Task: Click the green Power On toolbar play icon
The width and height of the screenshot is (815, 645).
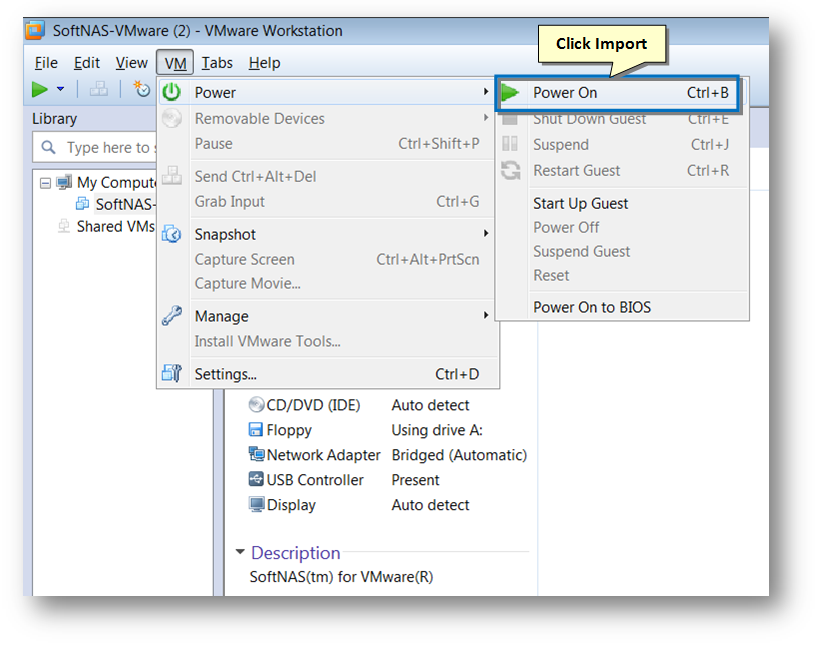Action: pyautogui.click(x=40, y=89)
